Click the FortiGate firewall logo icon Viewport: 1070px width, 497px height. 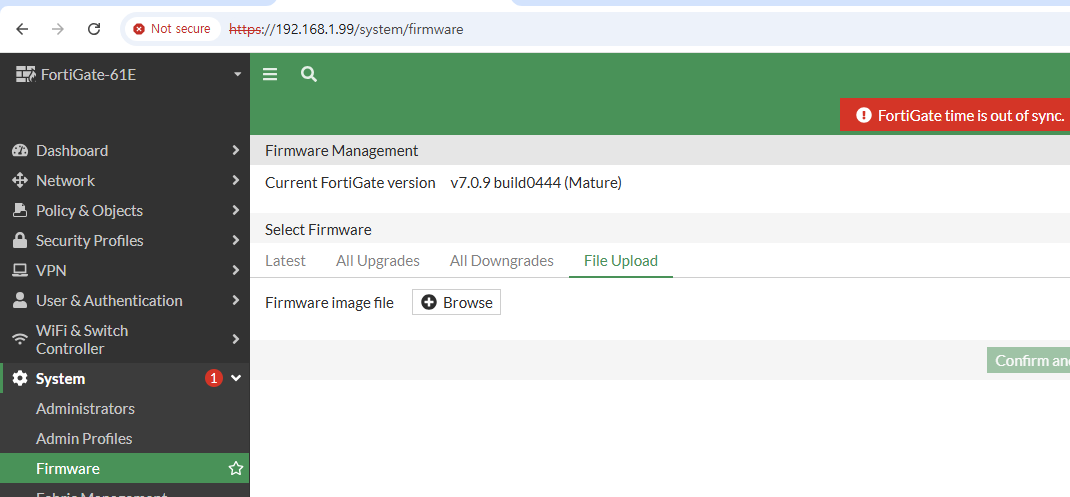pos(26,74)
